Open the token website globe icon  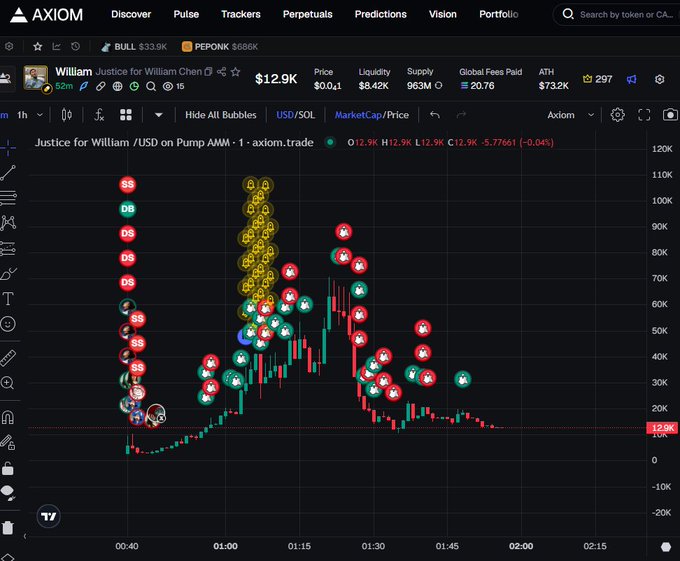pyautogui.click(x=117, y=86)
